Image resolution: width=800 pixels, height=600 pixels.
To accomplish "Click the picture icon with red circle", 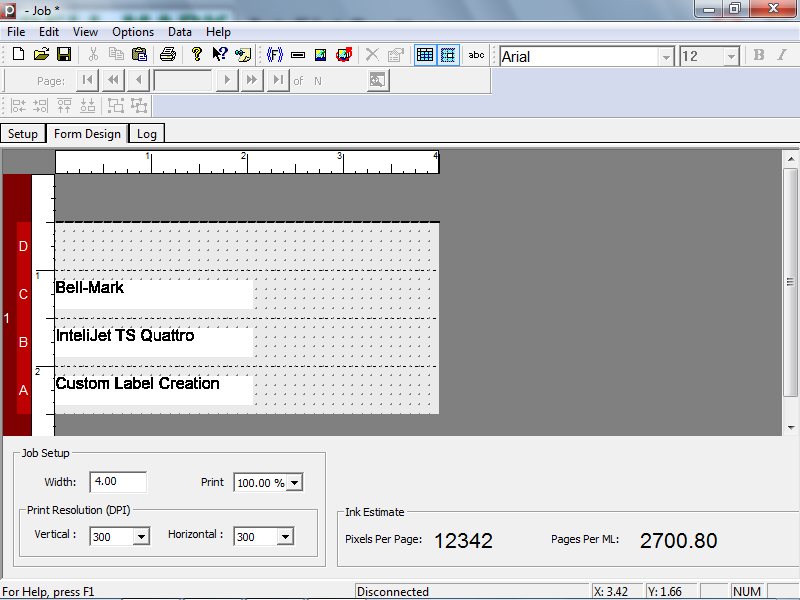I will click(x=344, y=55).
